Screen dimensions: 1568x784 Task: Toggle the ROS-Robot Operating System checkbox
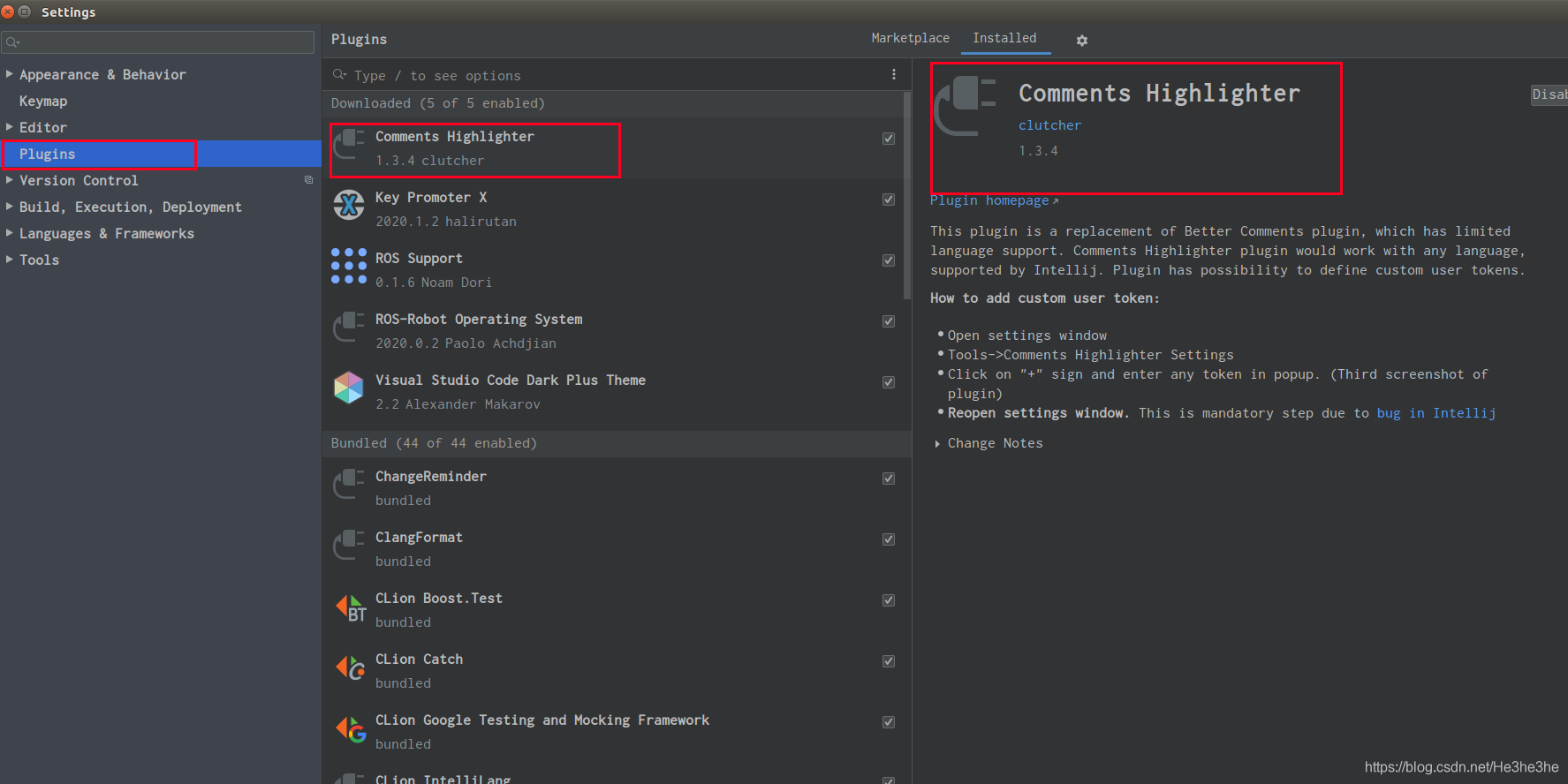(889, 321)
